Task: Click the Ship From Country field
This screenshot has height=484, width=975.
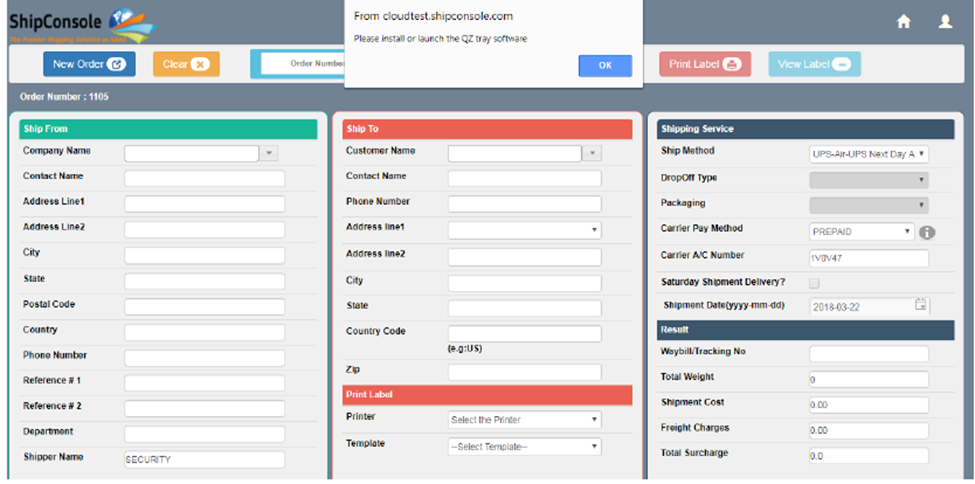Action: coord(205,332)
